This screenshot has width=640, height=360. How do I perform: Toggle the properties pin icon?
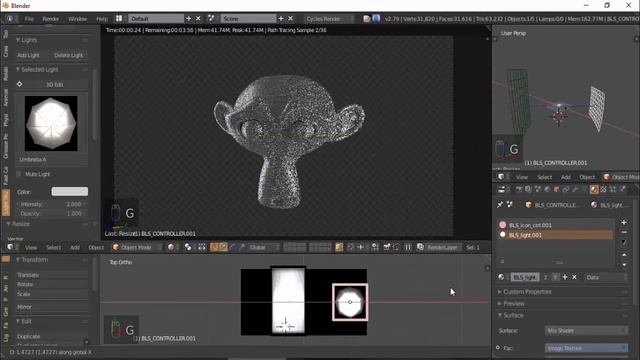(x=500, y=205)
